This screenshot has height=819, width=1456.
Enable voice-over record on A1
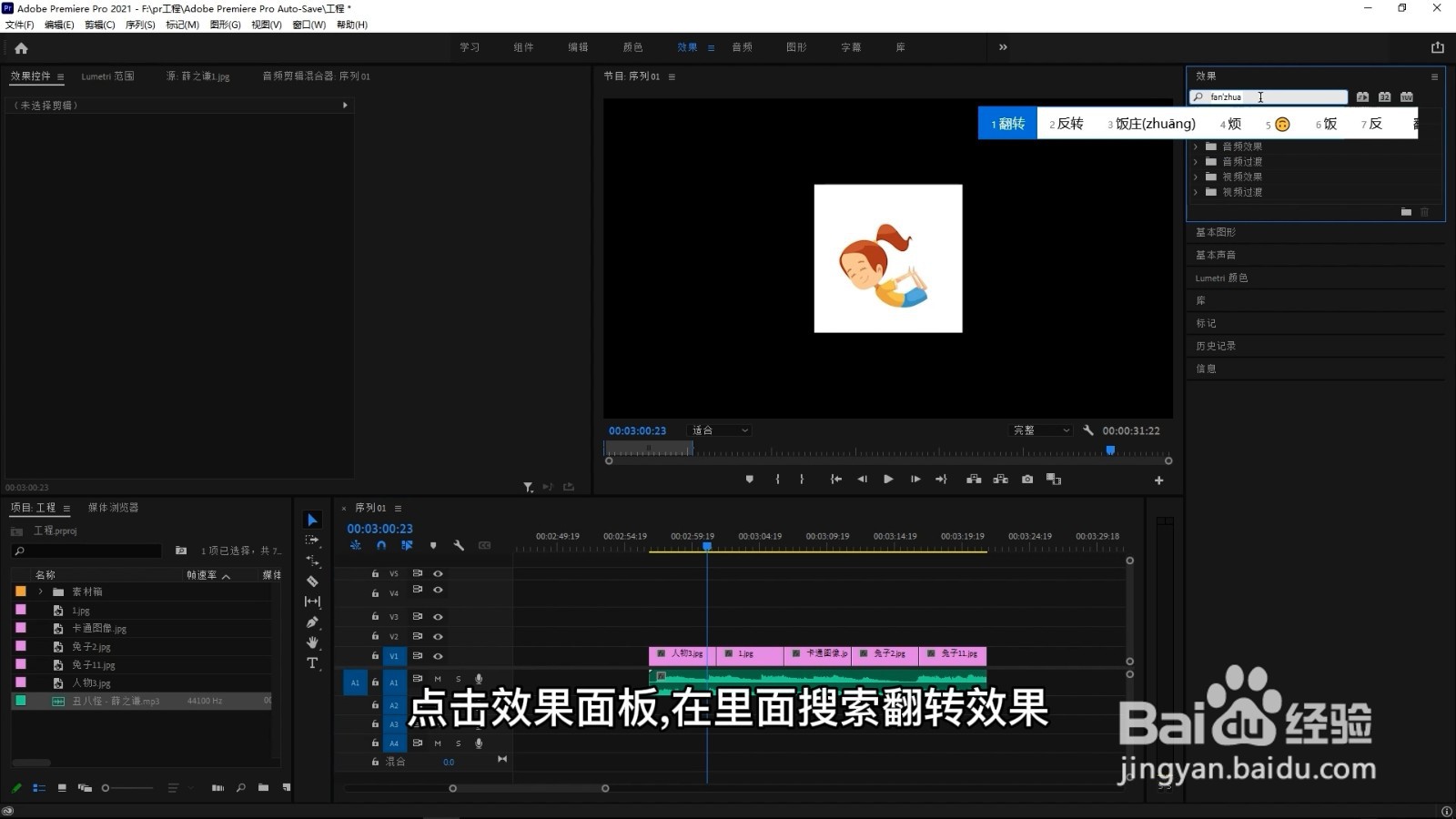click(x=479, y=679)
